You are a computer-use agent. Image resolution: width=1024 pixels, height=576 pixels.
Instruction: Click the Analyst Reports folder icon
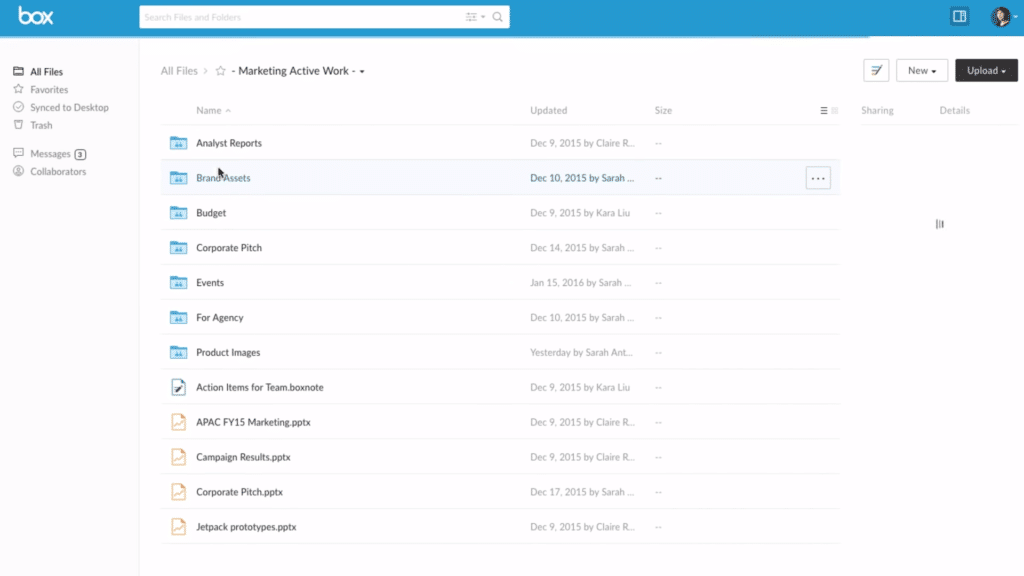178,142
